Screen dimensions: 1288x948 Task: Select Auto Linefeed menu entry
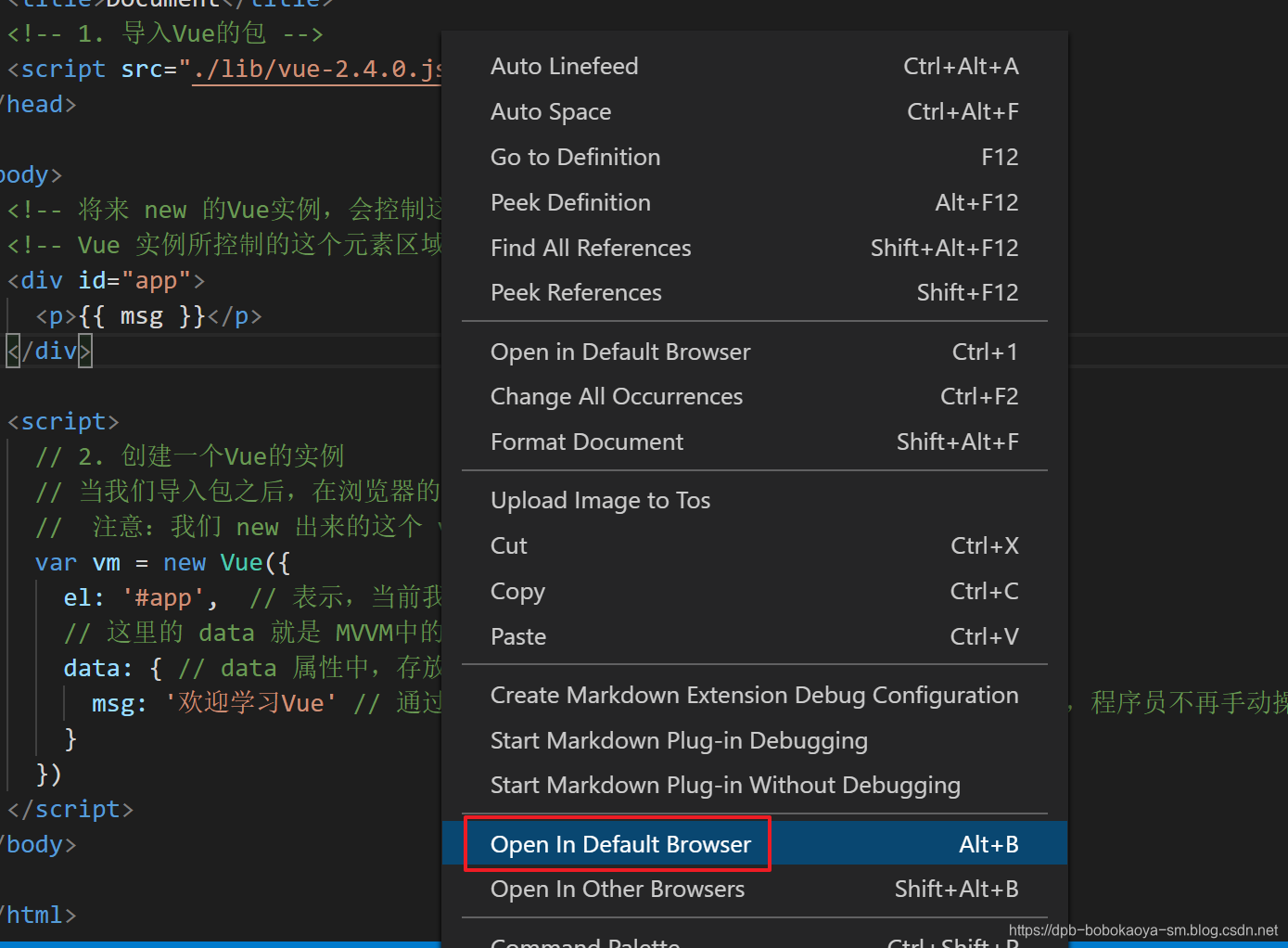point(754,67)
